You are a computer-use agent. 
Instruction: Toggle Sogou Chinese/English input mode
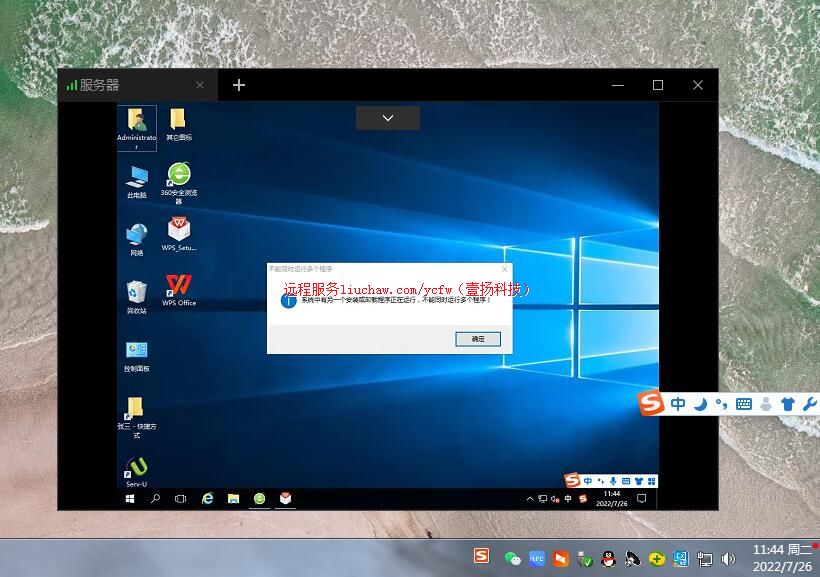point(678,404)
